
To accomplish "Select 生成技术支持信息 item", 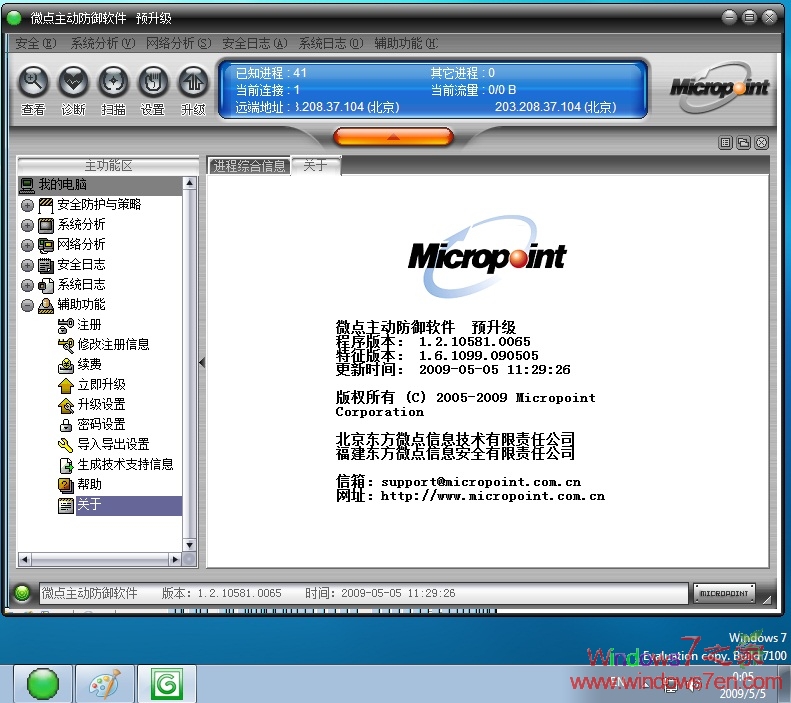I will tap(126, 464).
